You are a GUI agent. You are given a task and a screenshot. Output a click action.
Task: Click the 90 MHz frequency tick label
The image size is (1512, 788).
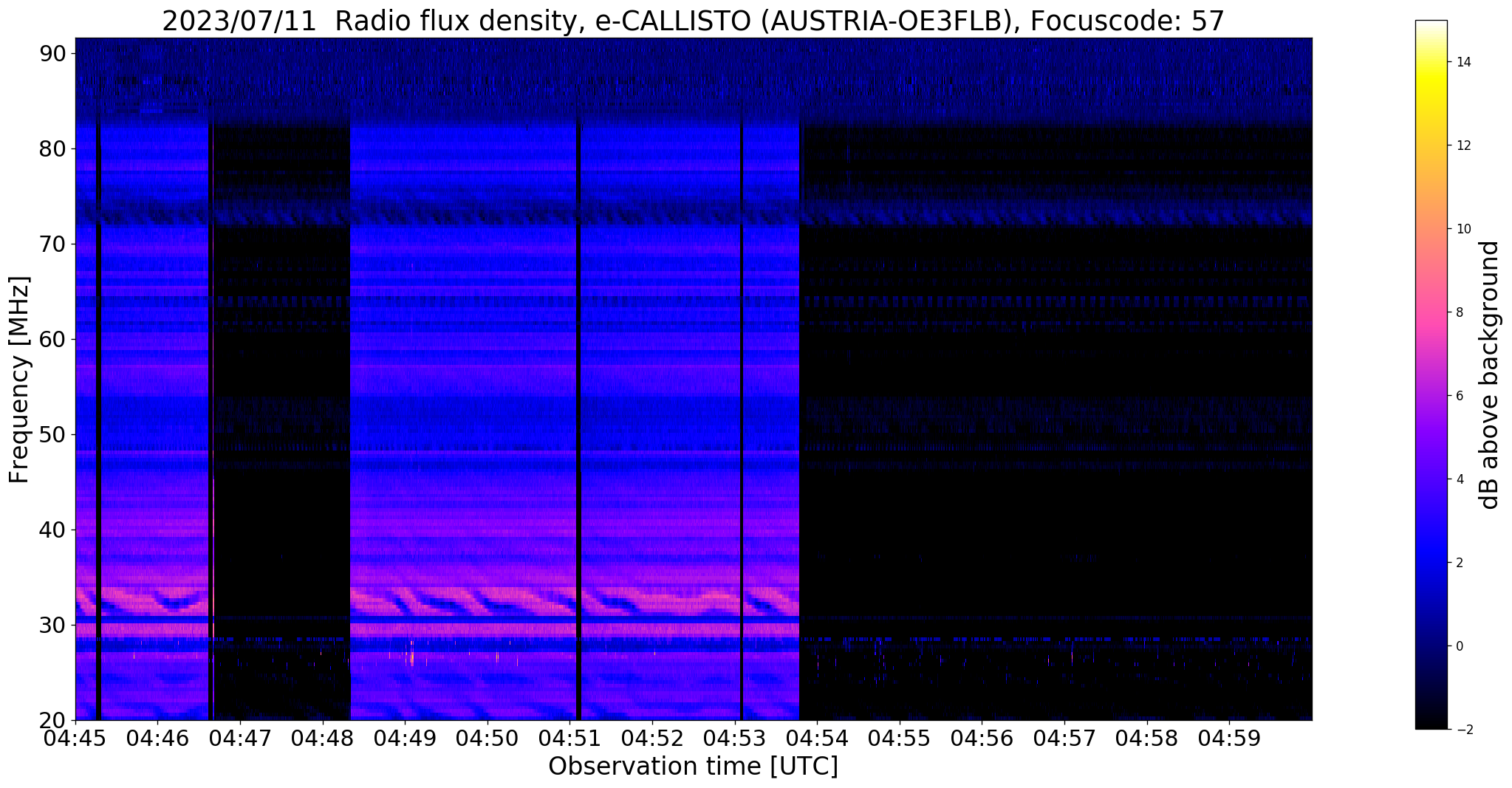52,53
